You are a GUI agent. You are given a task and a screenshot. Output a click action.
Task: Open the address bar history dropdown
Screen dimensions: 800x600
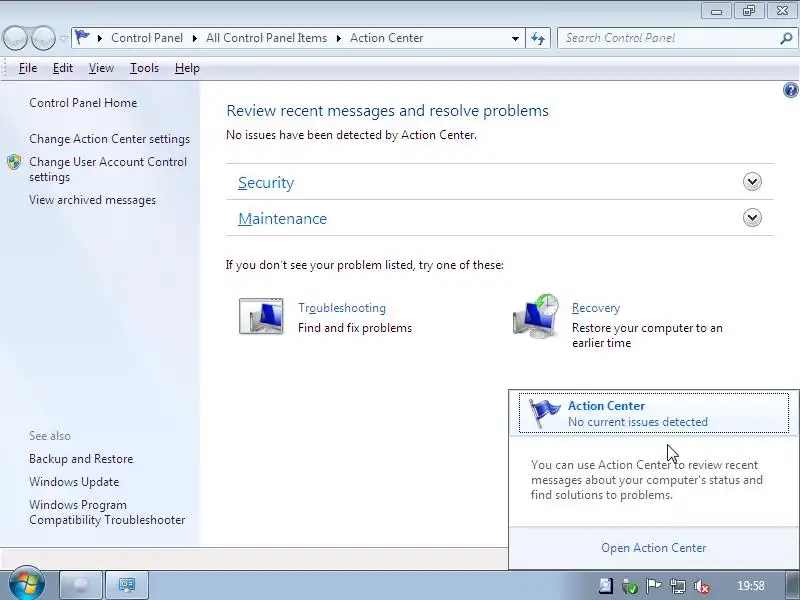515,38
